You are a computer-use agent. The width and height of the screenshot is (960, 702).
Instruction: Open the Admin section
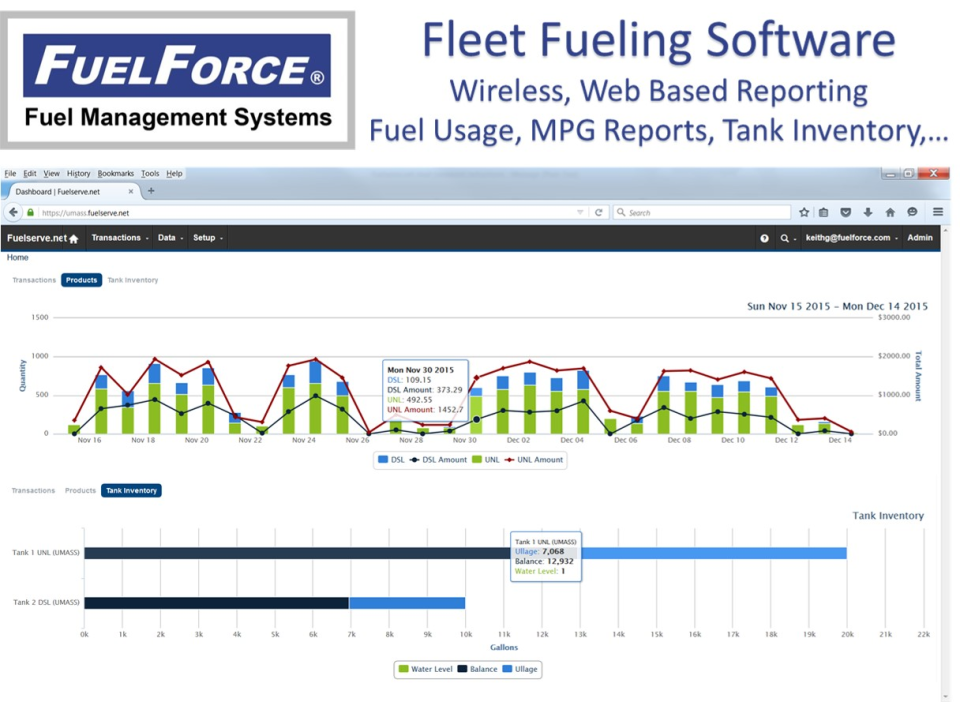[x=919, y=237]
